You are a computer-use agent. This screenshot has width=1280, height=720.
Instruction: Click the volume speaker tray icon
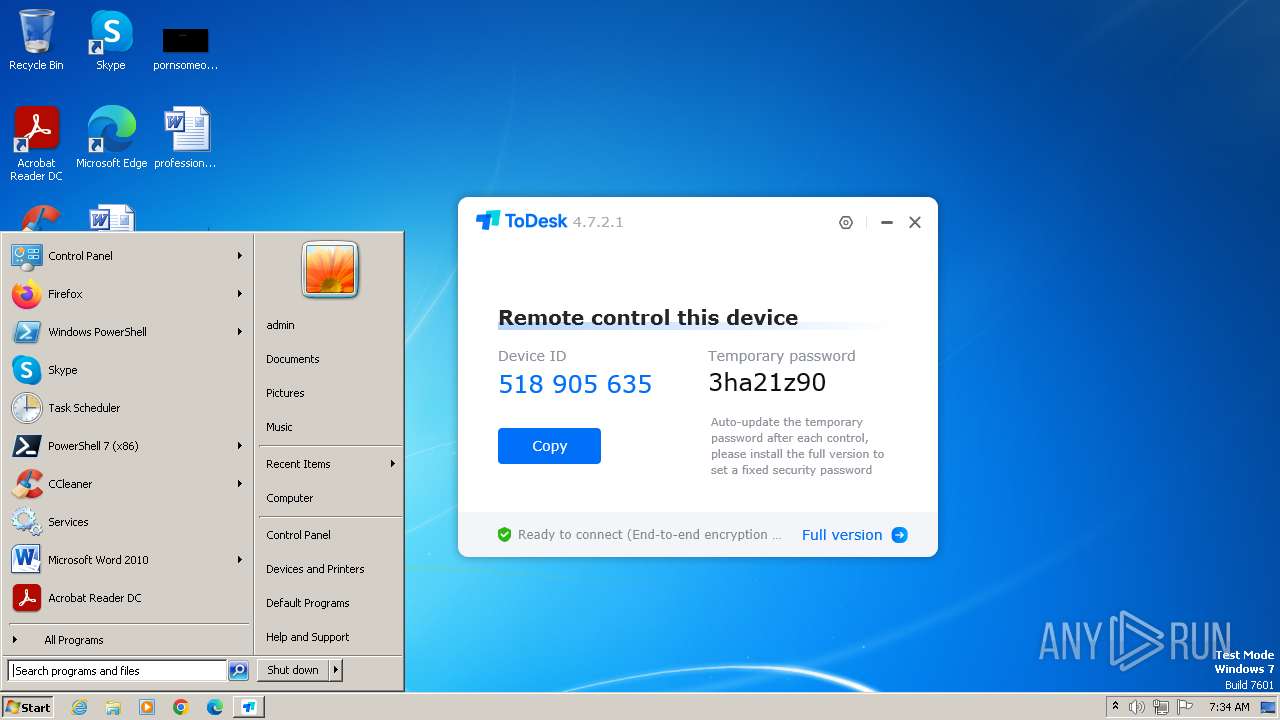(x=1137, y=707)
